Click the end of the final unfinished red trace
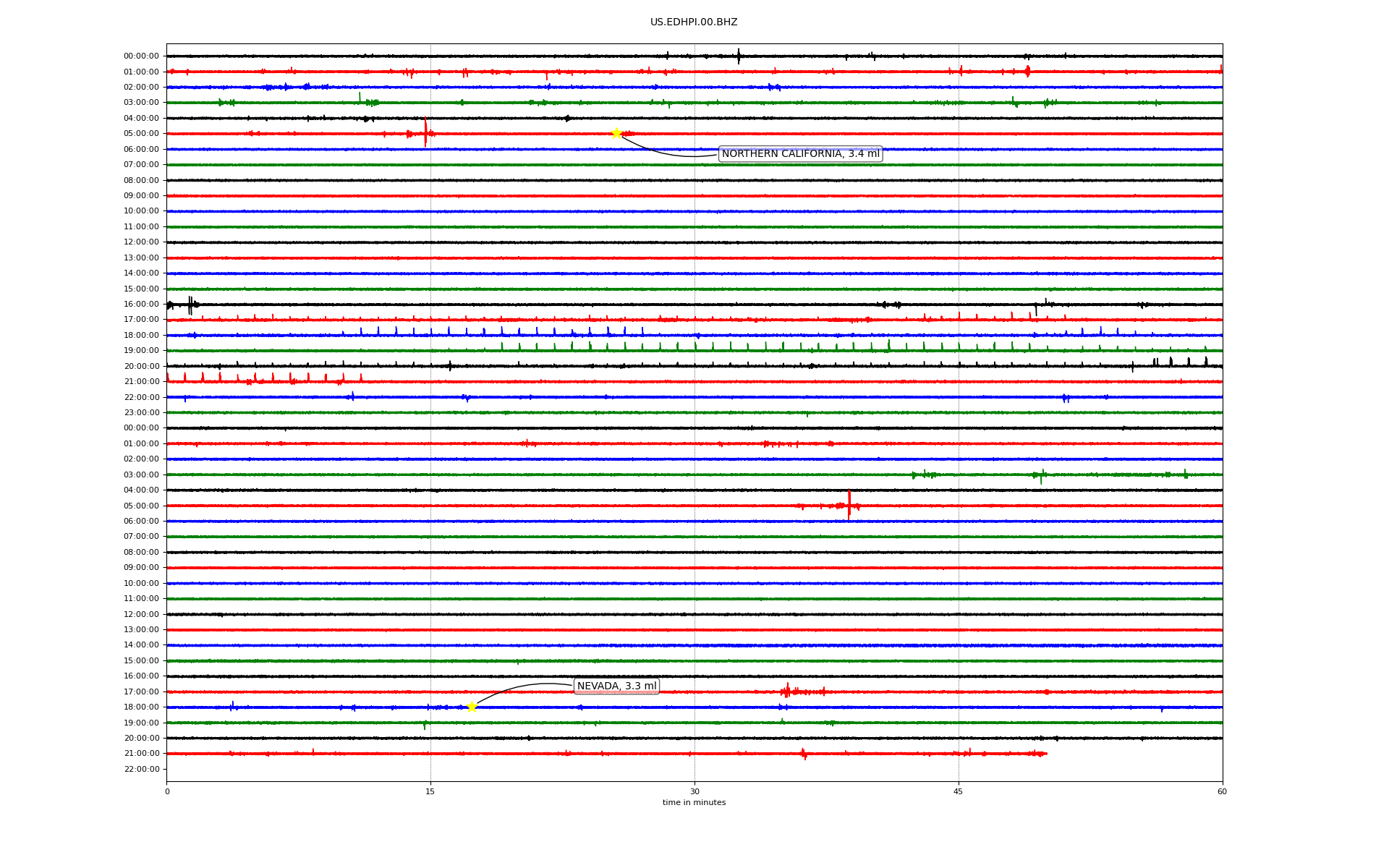The height and width of the screenshot is (868, 1389). click(x=1045, y=754)
